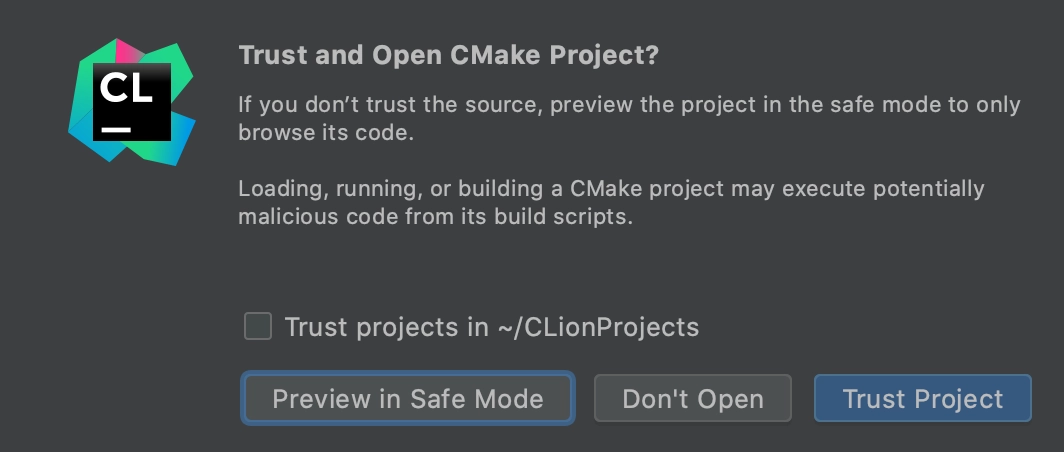Click the CLion application logo icon
Viewport: 1064px width, 452px height.
[x=132, y=102]
